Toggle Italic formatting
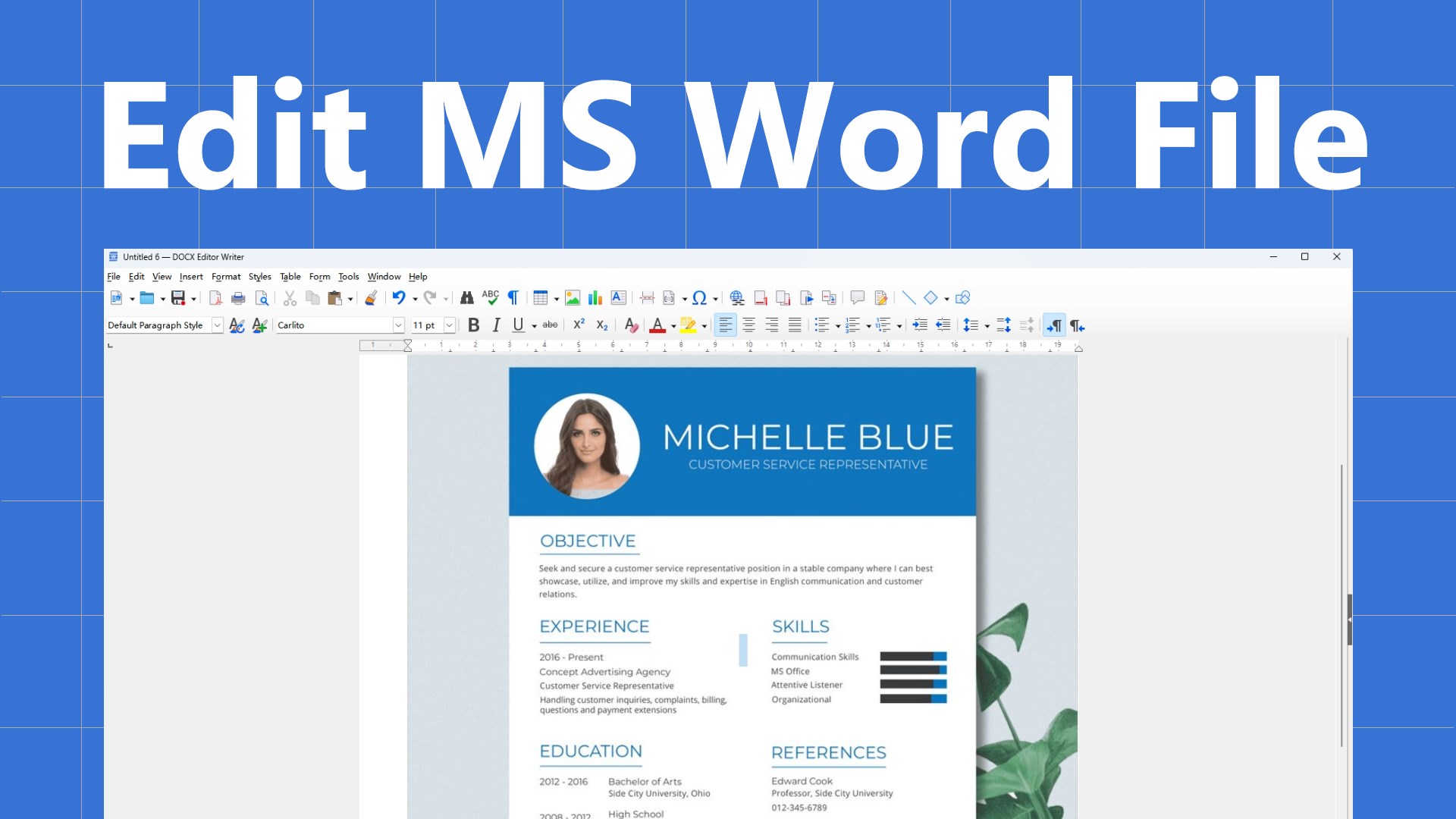This screenshot has height=819, width=1456. (496, 325)
